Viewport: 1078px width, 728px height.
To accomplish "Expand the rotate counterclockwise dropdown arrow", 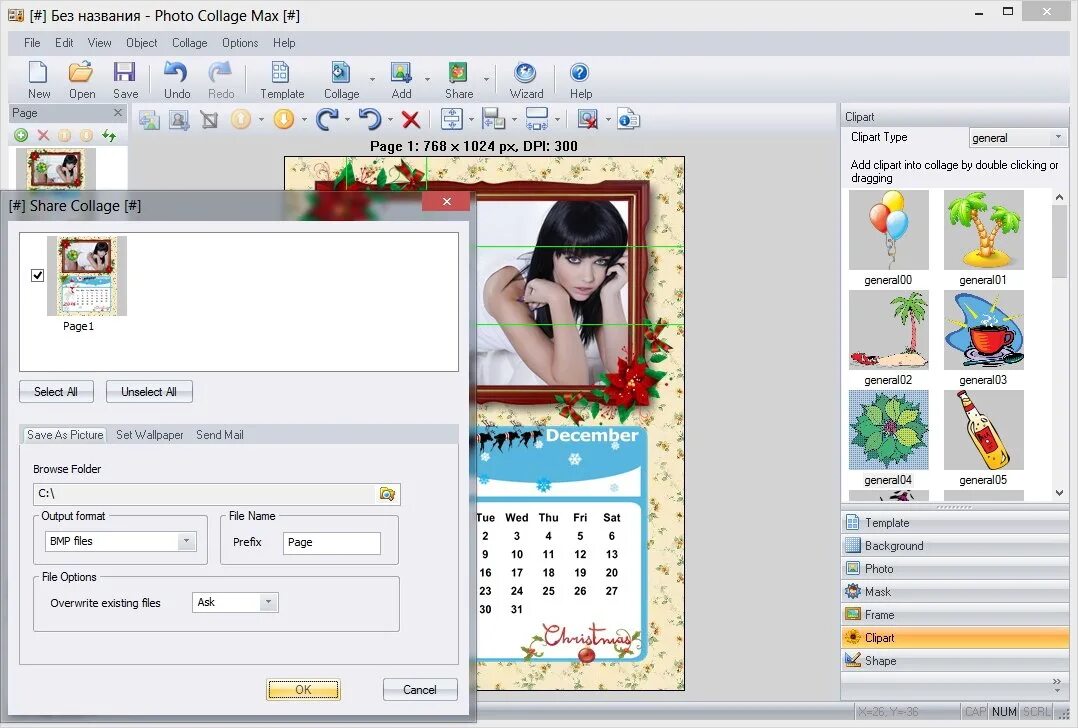I will click(x=390, y=120).
